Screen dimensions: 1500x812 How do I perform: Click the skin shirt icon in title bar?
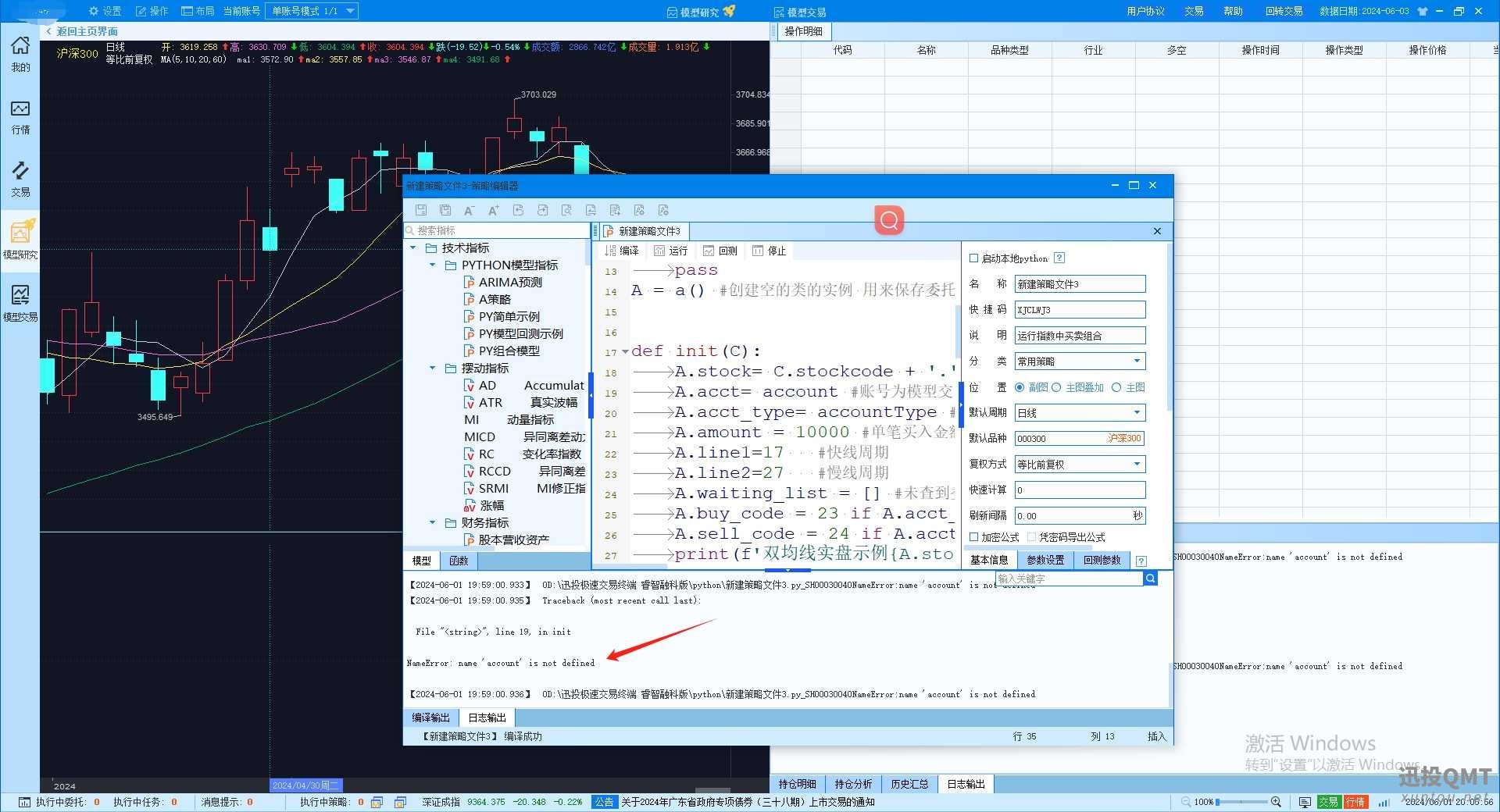1422,11
